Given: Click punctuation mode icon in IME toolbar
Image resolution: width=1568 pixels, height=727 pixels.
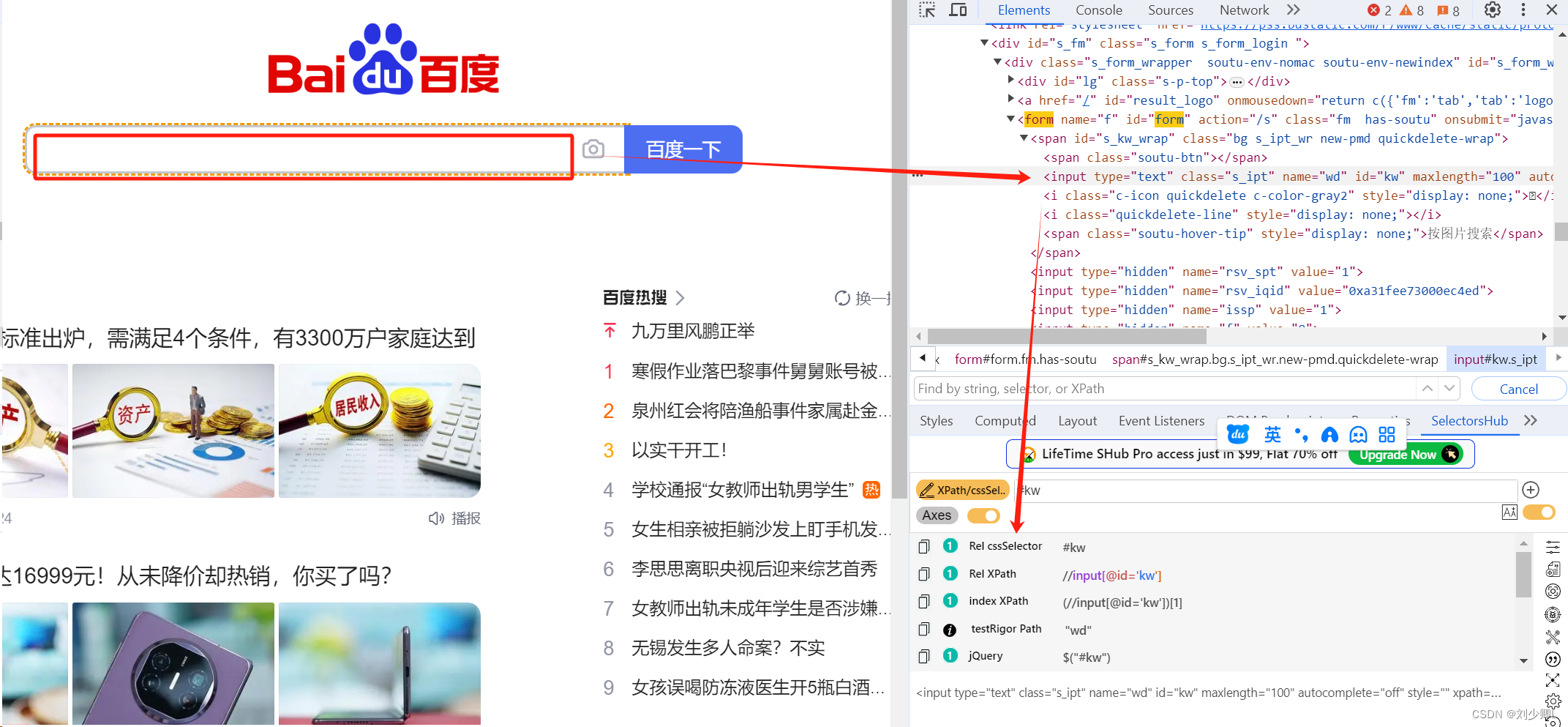Looking at the screenshot, I should (x=1301, y=435).
